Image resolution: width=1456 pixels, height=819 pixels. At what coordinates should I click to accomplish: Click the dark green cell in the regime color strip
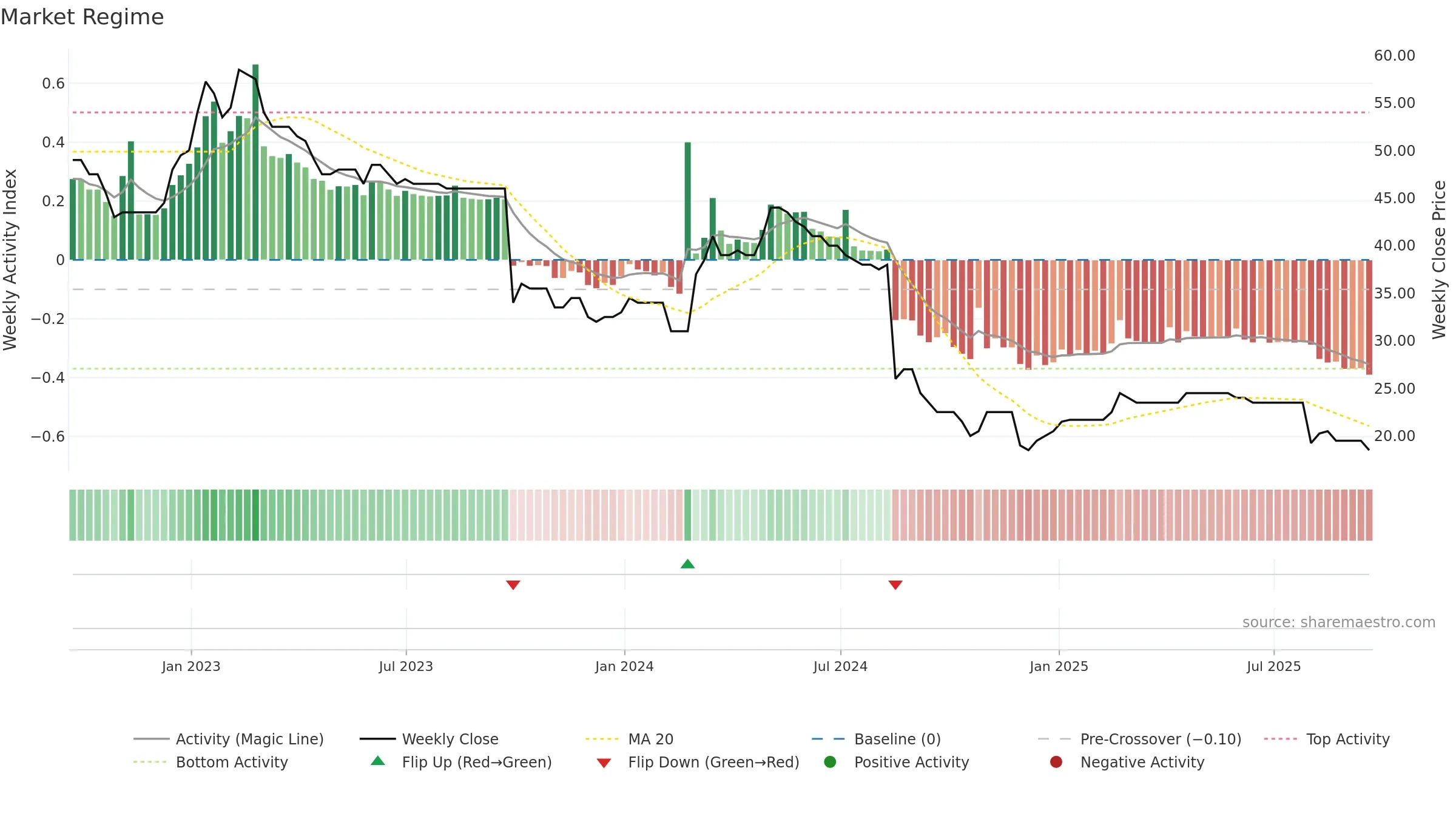pyautogui.click(x=255, y=514)
